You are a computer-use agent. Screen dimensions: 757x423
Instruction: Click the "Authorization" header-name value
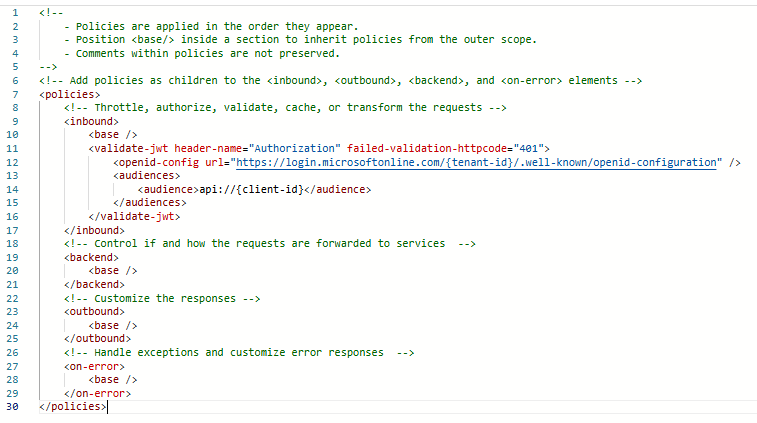tap(294, 149)
